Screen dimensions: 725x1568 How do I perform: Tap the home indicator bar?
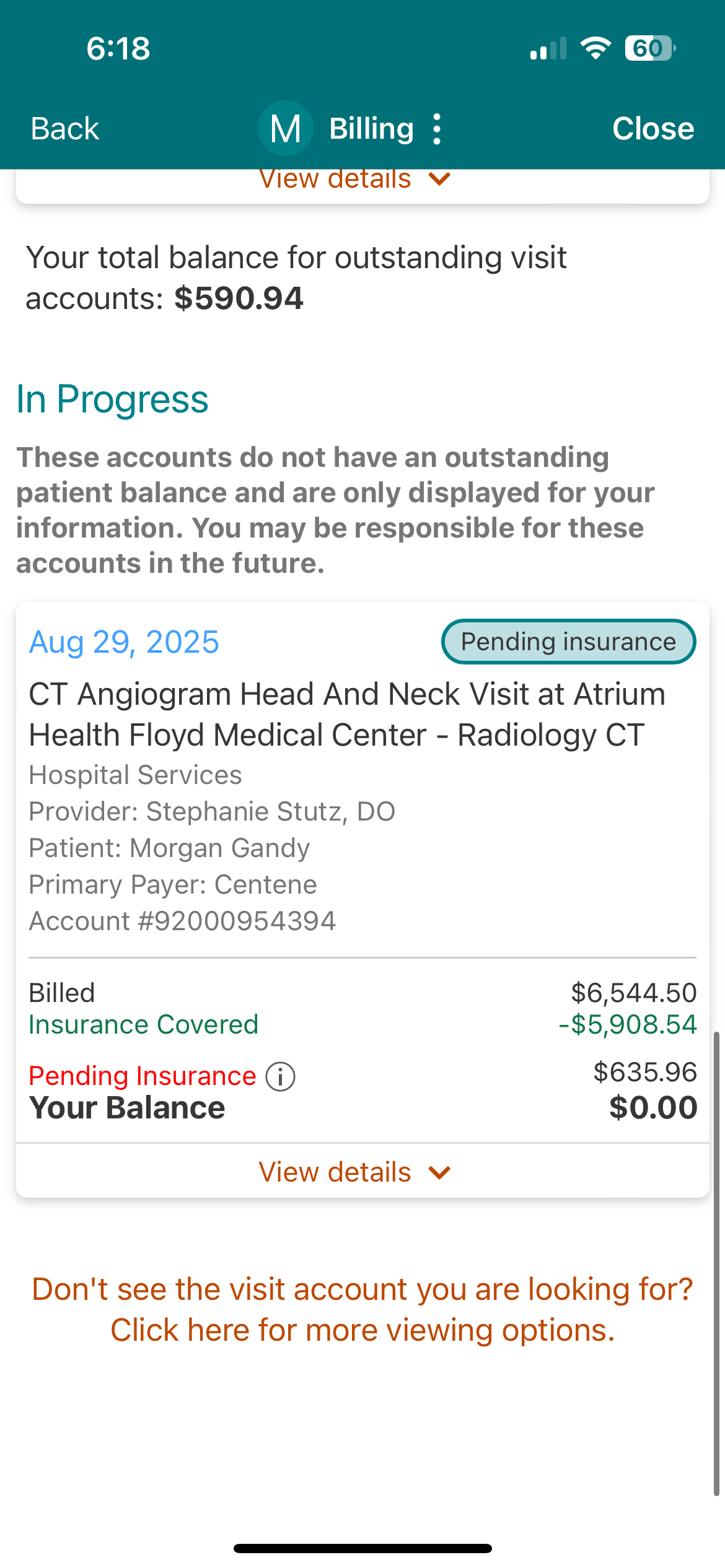[362, 1548]
